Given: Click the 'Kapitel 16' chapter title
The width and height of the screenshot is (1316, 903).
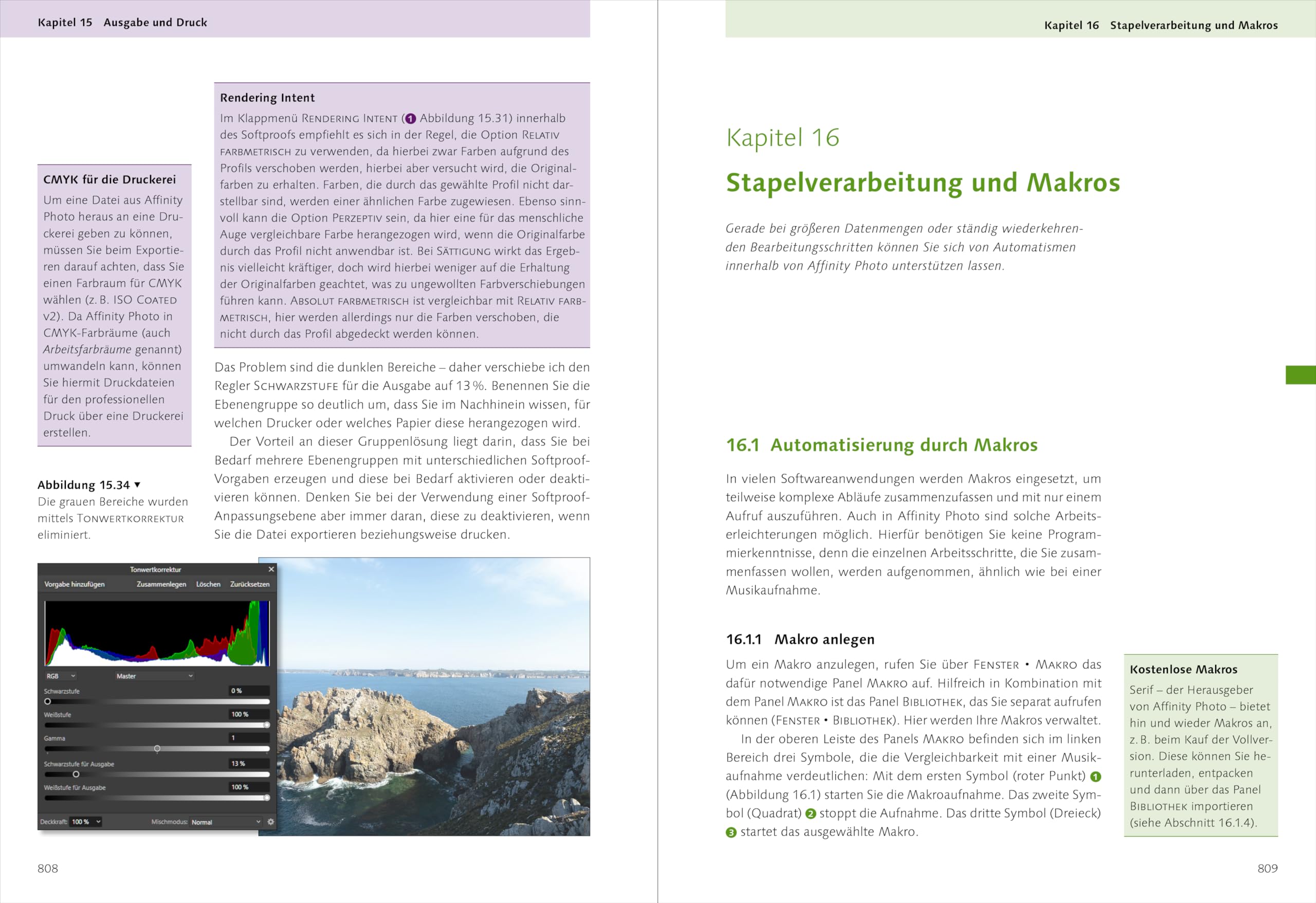Looking at the screenshot, I should (782, 138).
